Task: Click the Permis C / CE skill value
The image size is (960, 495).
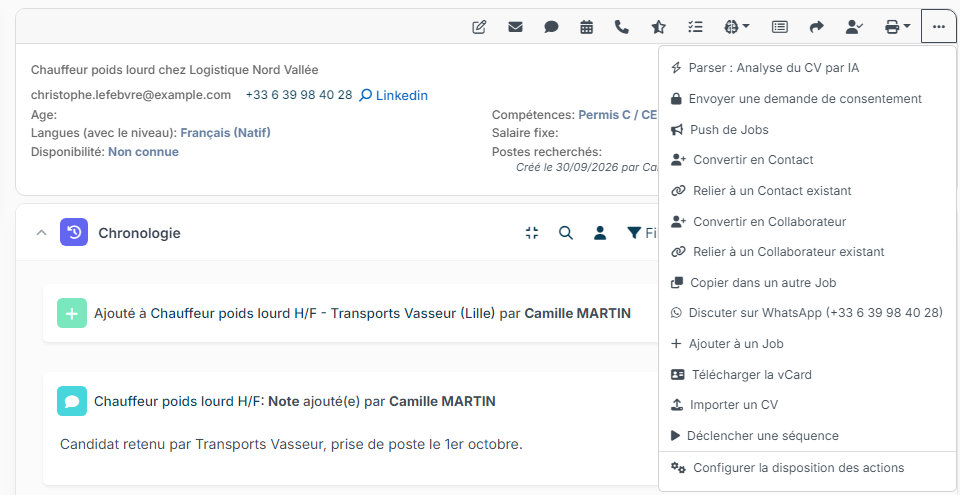Action: [x=618, y=115]
